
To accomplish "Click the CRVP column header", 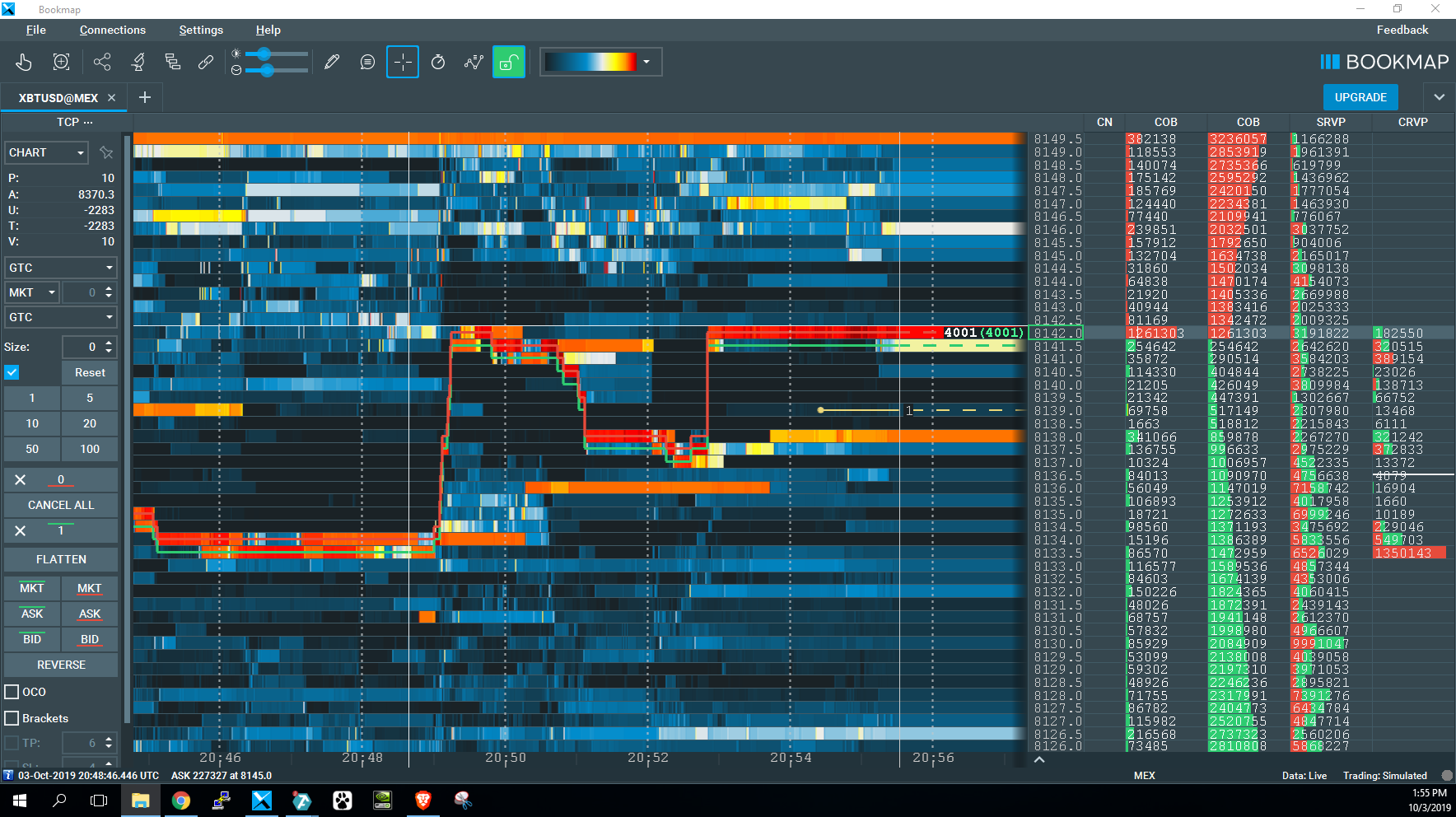I will coord(1413,122).
